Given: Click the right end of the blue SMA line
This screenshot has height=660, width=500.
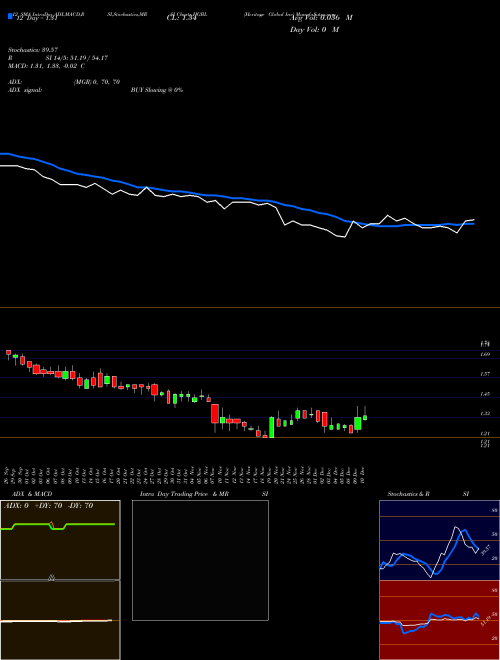Looking at the screenshot, I should point(473,224).
